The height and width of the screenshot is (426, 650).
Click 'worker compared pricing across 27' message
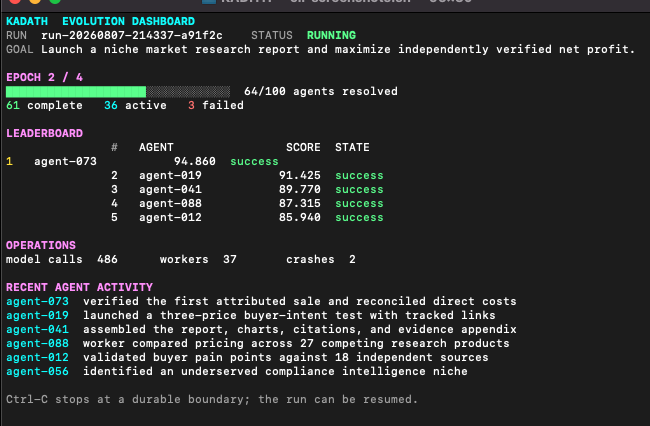coord(296,344)
